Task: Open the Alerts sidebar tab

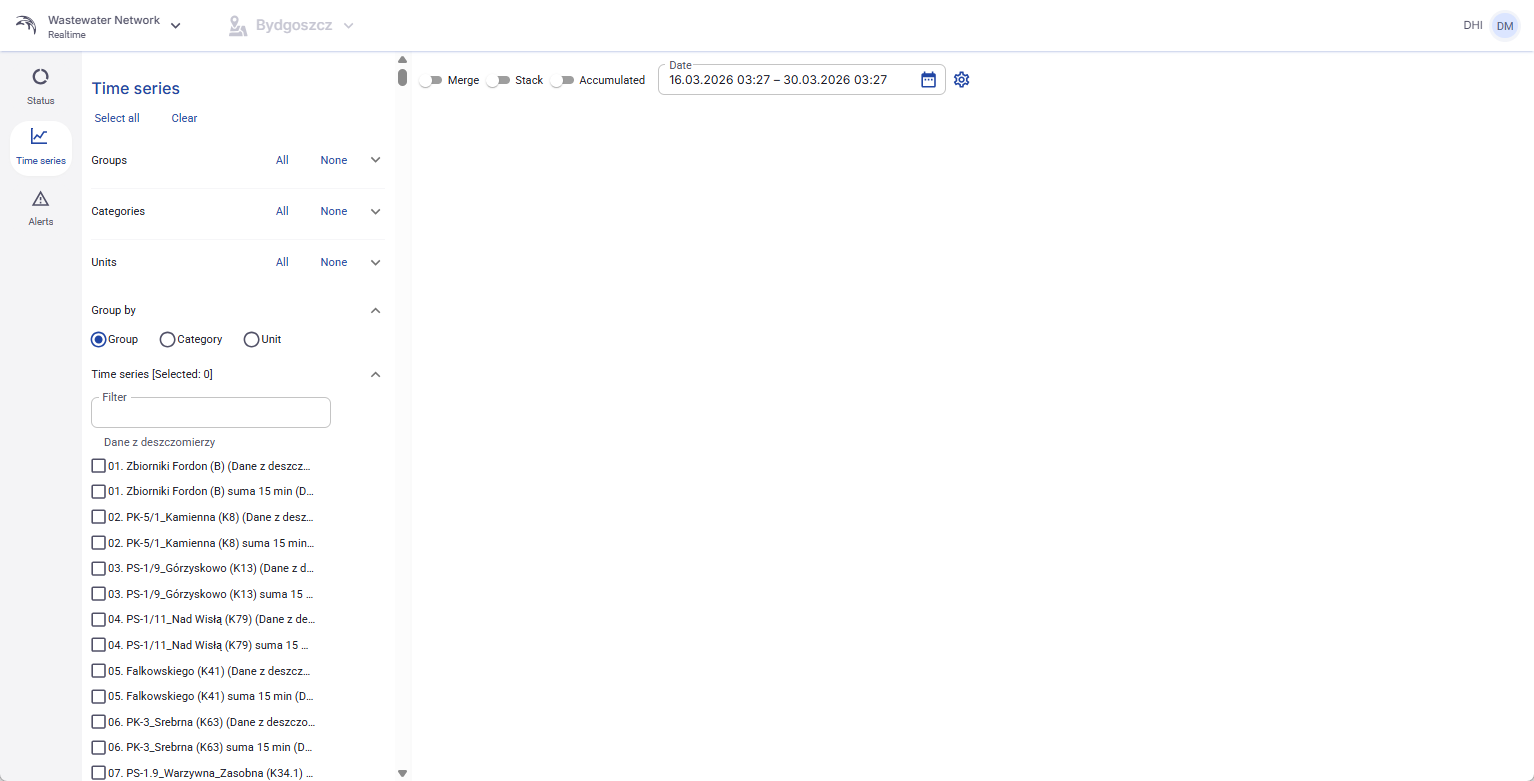Action: [x=41, y=208]
